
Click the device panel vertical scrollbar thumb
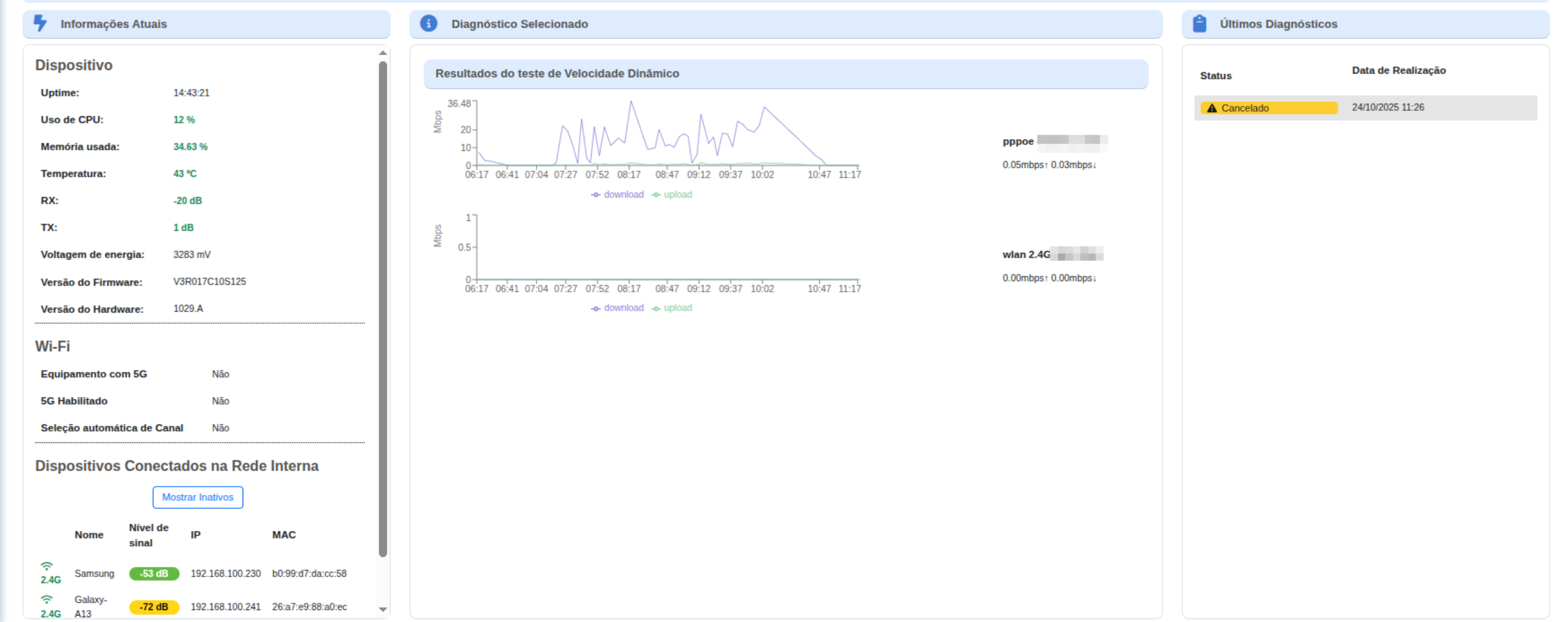383,304
